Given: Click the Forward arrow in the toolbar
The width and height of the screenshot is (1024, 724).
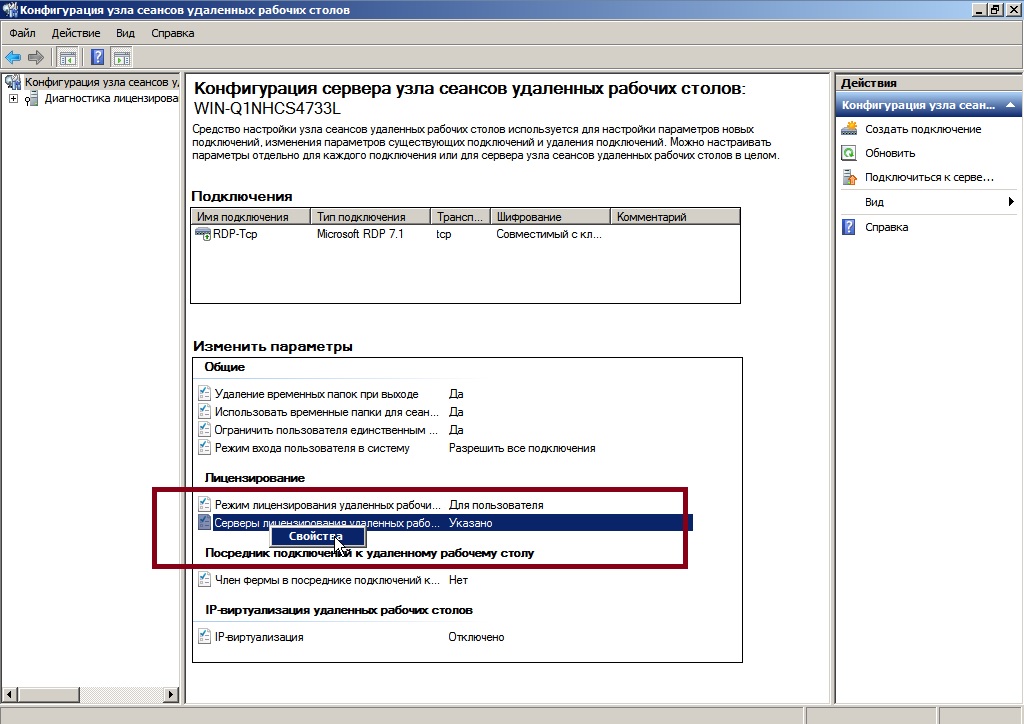Looking at the screenshot, I should tap(36, 57).
